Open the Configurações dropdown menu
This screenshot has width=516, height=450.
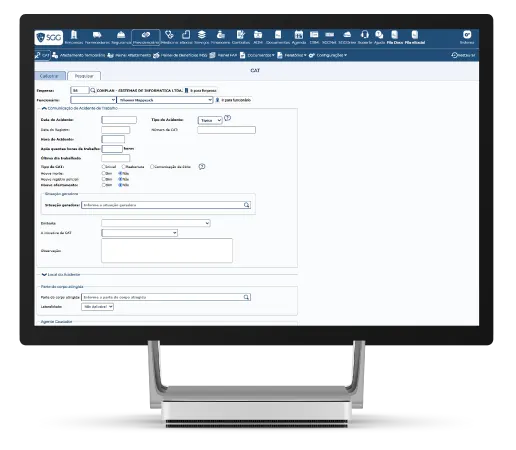(328, 55)
